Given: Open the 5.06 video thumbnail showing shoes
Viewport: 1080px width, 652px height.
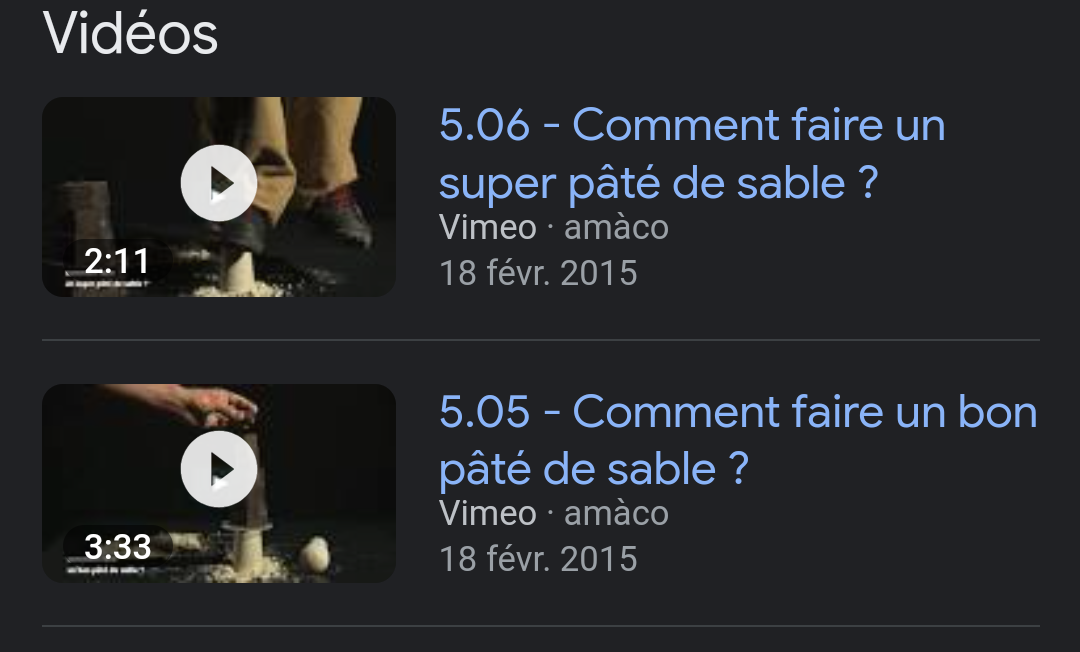Looking at the screenshot, I should coord(219,197).
